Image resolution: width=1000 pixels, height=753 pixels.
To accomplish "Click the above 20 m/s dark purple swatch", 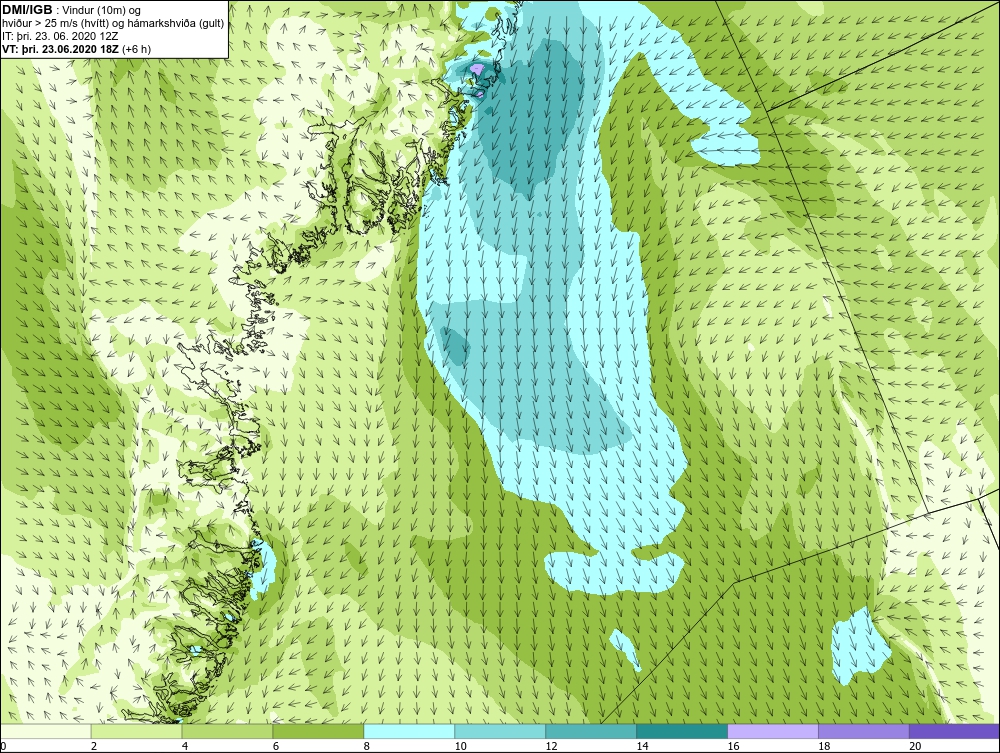I will pos(954,731).
